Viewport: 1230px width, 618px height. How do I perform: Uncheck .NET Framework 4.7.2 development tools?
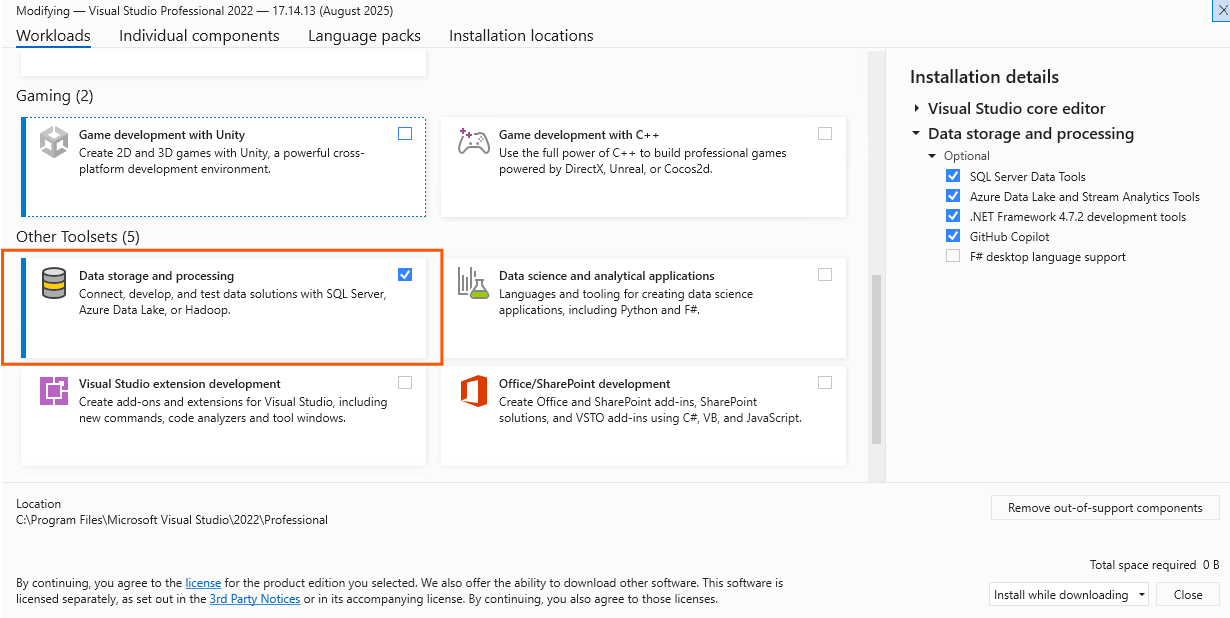953,216
